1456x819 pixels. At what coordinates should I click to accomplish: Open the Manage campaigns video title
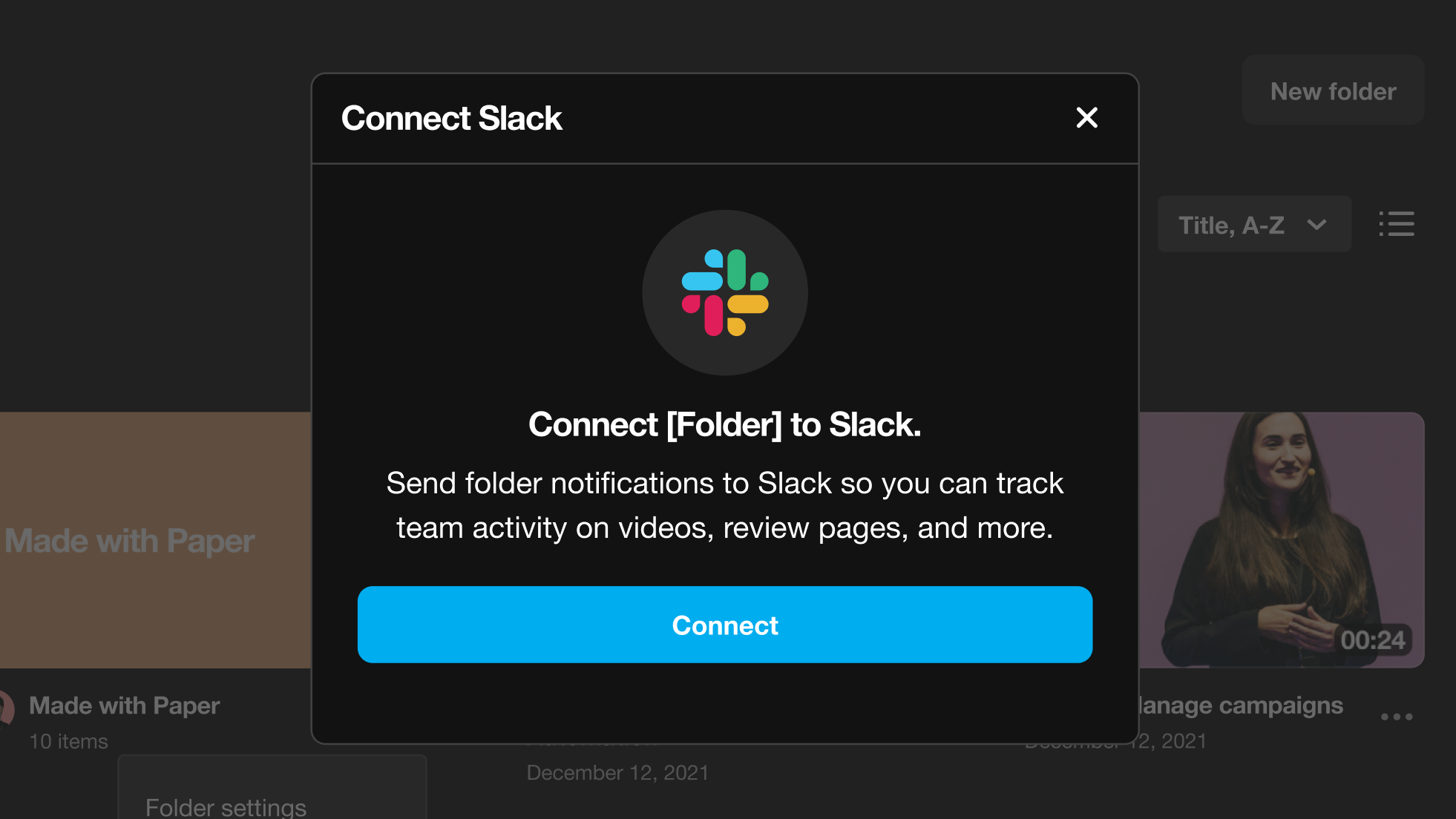tap(1241, 705)
